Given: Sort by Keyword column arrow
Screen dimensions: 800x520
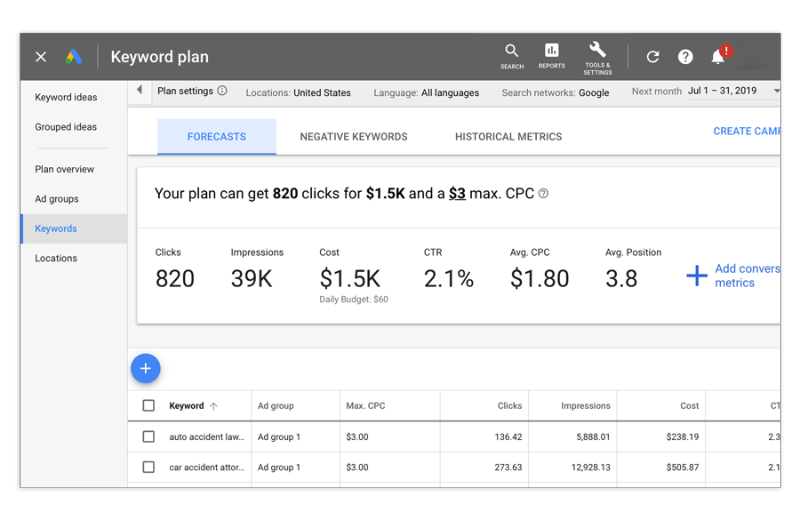Looking at the screenshot, I should pyautogui.click(x=214, y=406).
